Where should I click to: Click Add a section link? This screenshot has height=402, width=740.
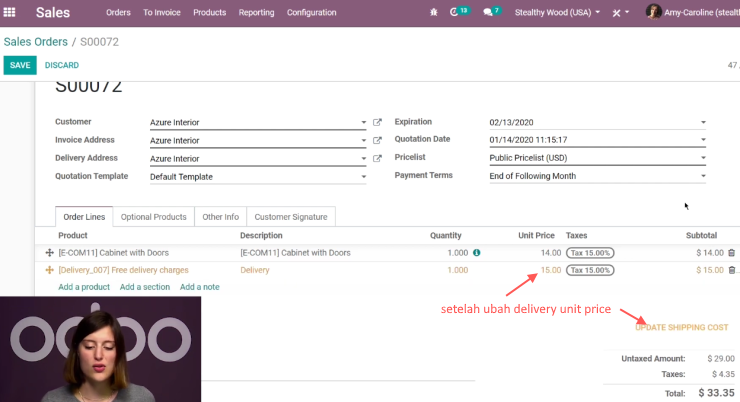pyautogui.click(x=145, y=287)
